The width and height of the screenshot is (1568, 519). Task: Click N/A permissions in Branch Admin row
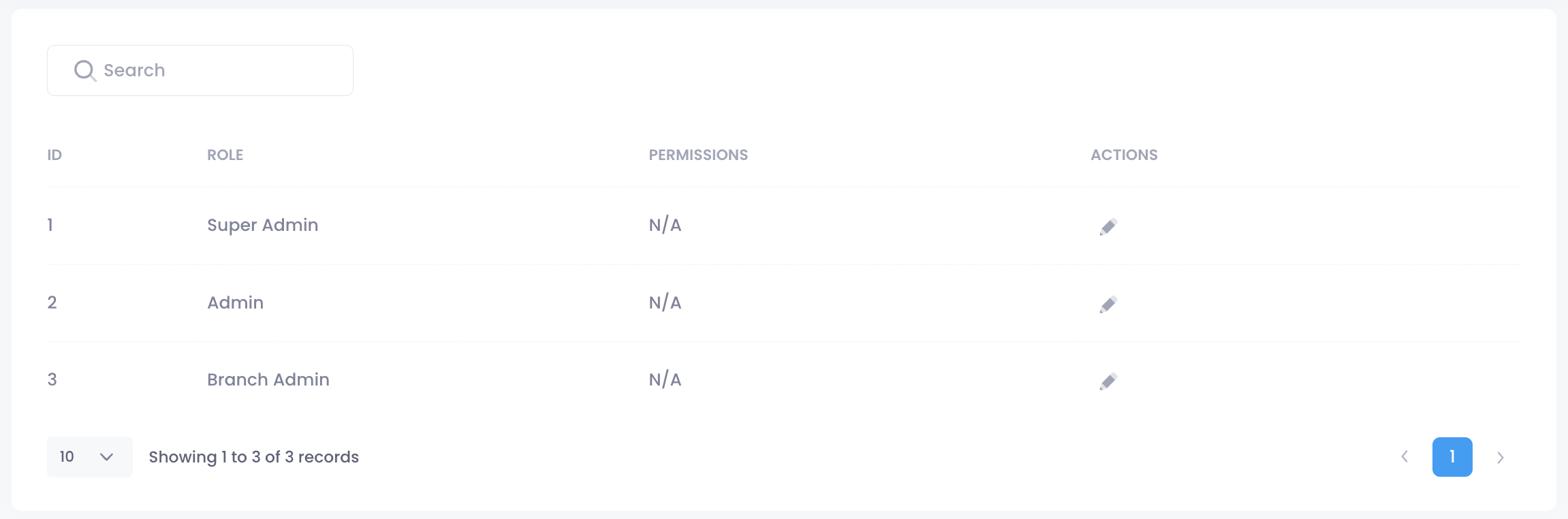665,380
